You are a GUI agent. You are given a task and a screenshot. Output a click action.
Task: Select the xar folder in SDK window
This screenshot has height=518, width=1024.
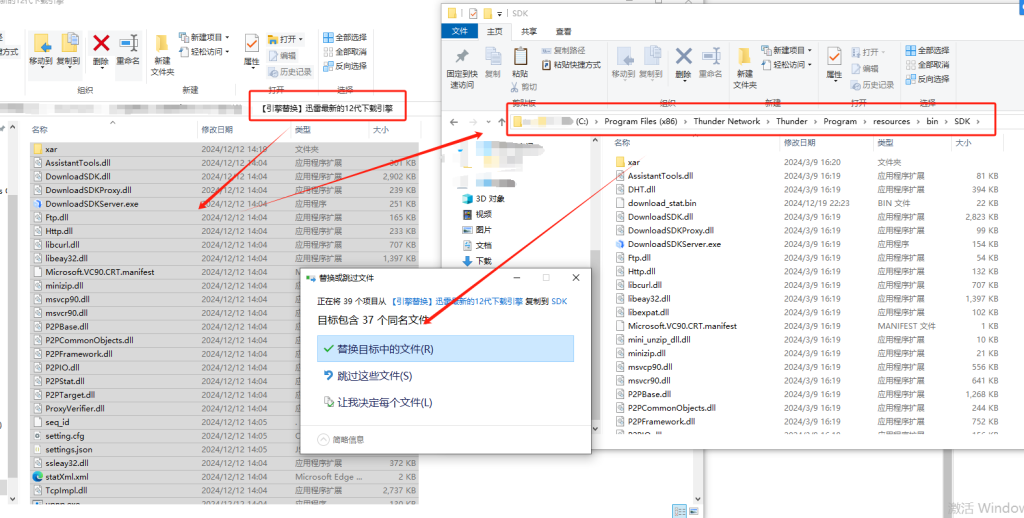pos(633,161)
